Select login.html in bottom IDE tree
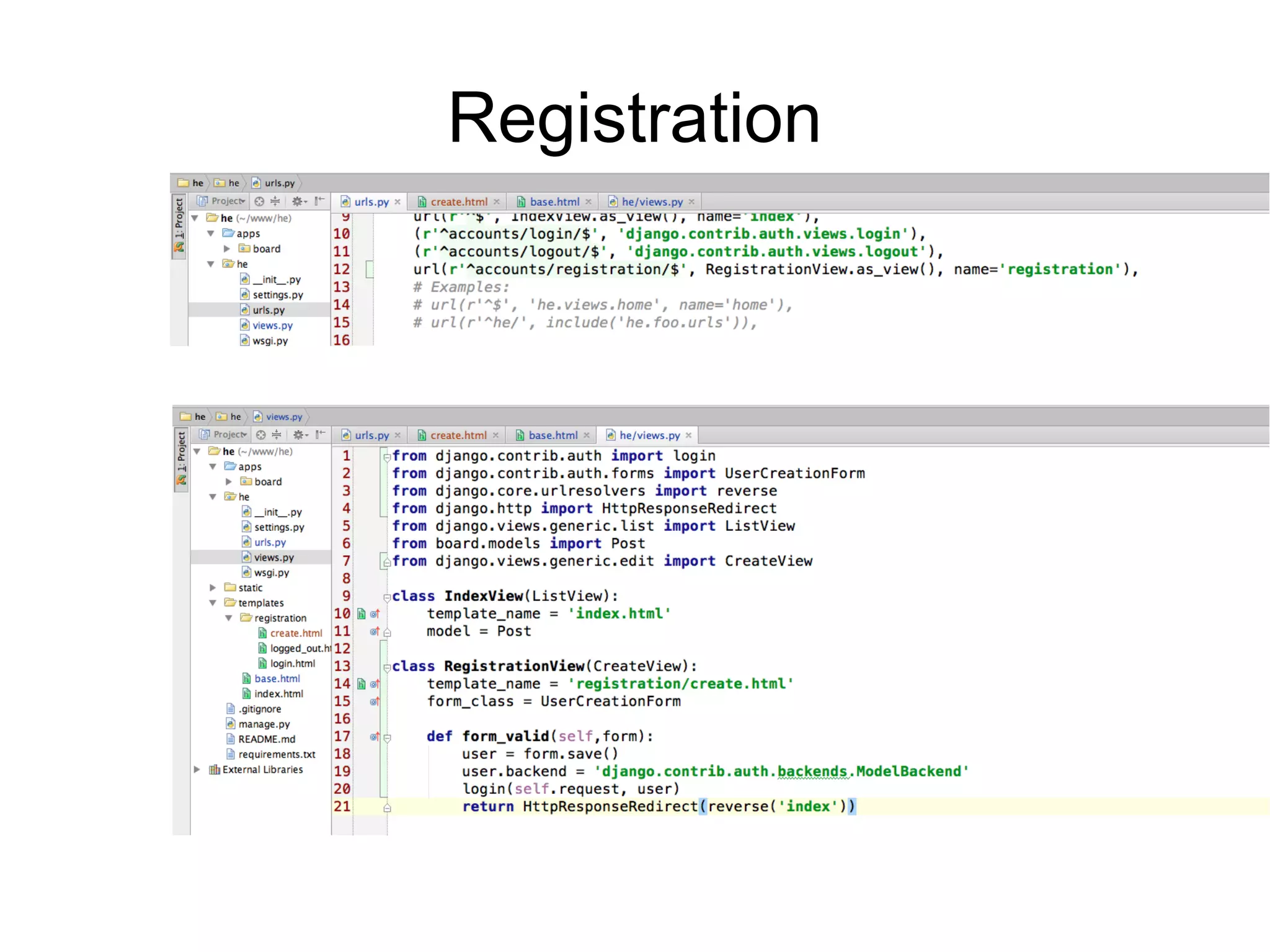This screenshot has width=1270, height=952. tap(286, 664)
